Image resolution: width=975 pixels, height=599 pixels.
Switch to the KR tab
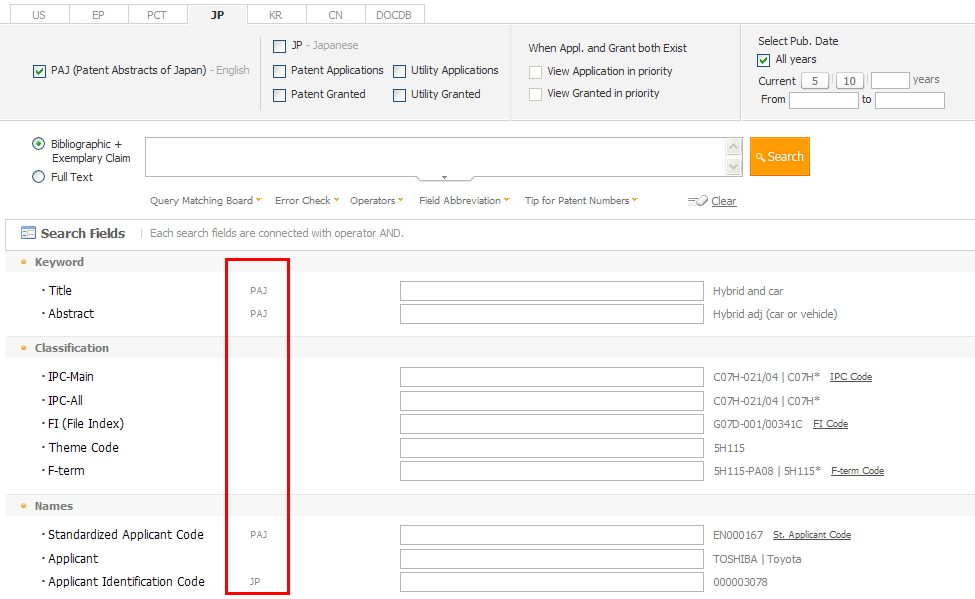point(276,13)
